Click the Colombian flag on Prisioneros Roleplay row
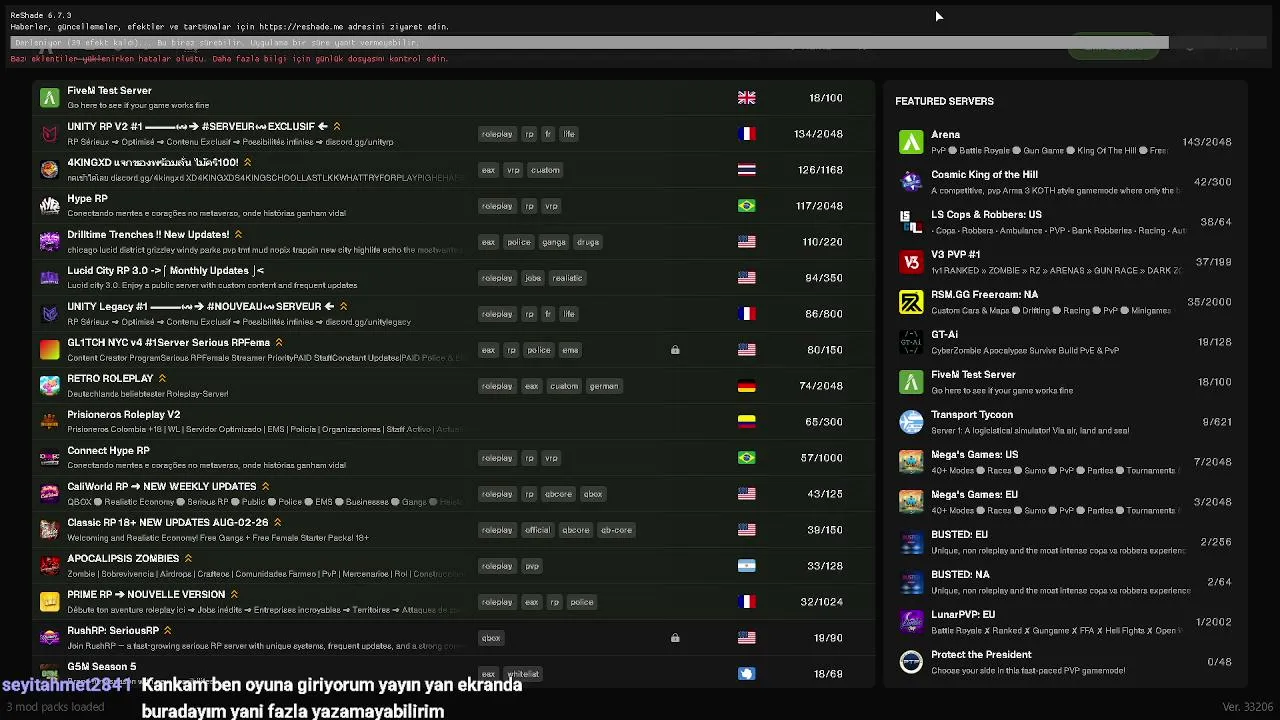The image size is (1280, 720). [747, 422]
